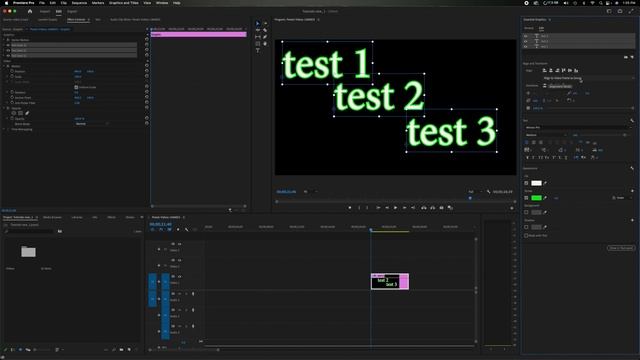
Task: Open Program Monitor settings wrench
Action: pos(489,191)
